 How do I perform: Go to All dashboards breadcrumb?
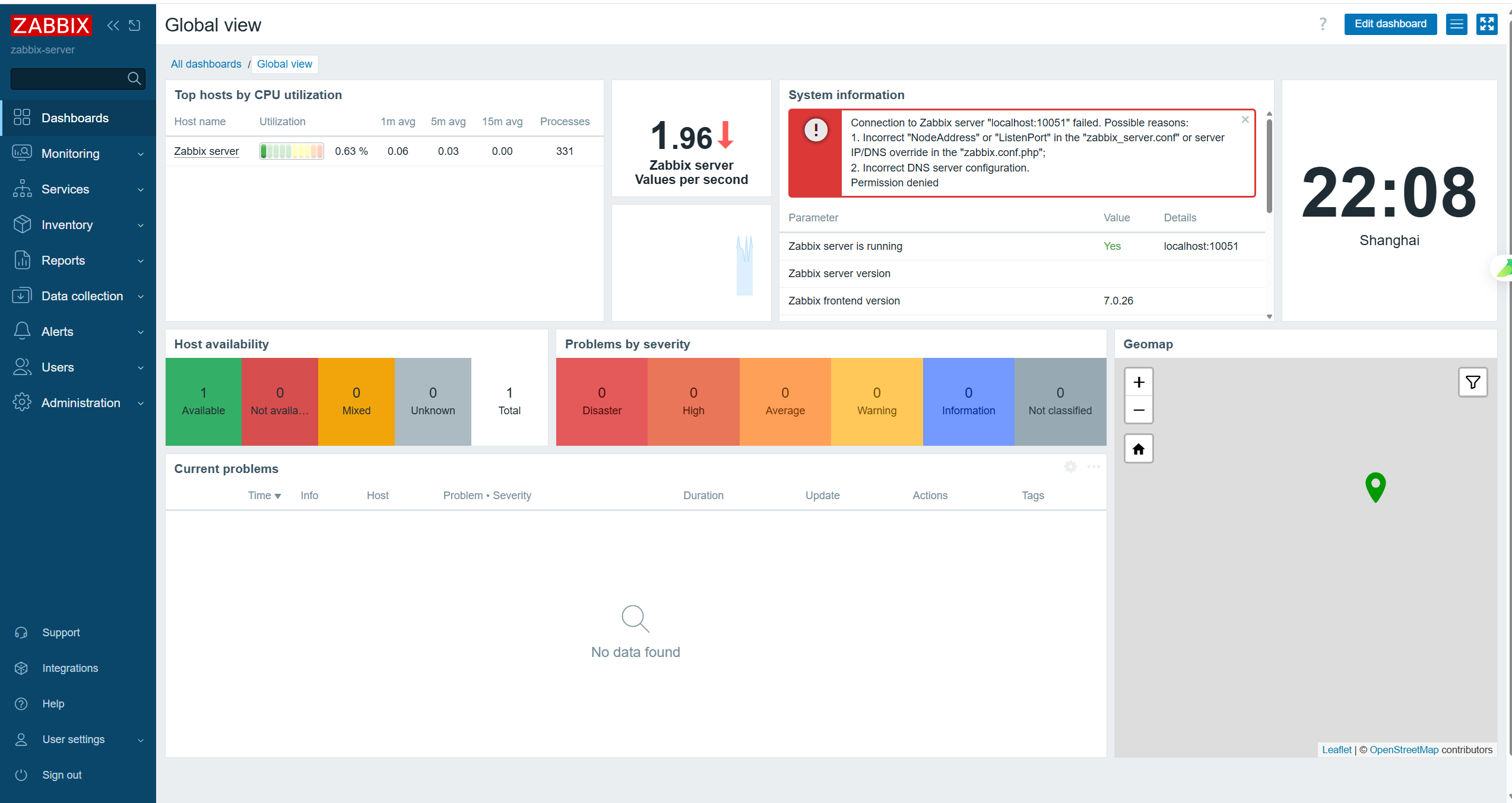(206, 64)
